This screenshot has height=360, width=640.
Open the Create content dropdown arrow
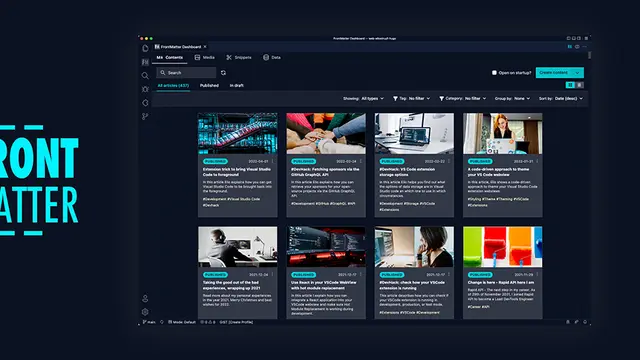pyautogui.click(x=578, y=73)
